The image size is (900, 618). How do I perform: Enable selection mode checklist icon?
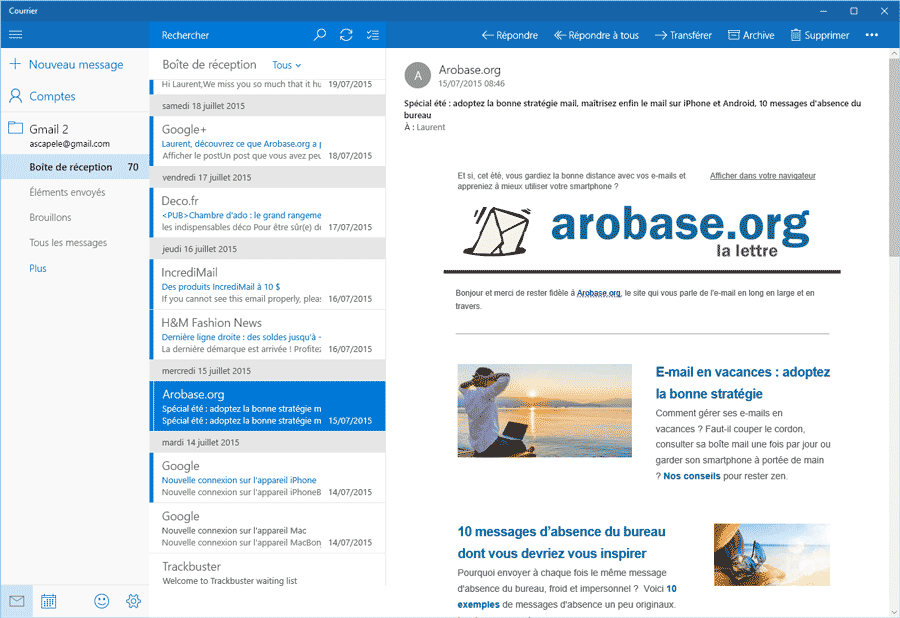[373, 35]
